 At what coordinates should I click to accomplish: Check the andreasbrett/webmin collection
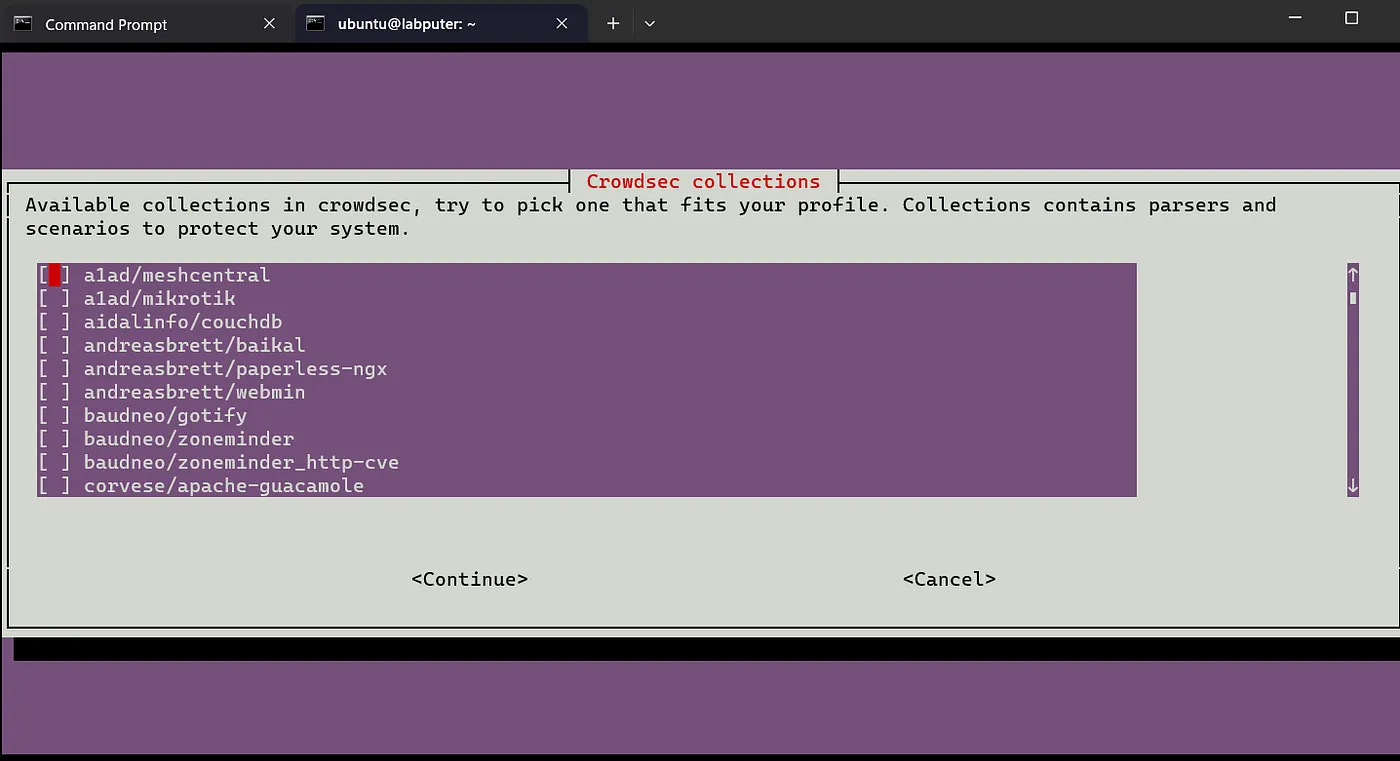(x=55, y=392)
